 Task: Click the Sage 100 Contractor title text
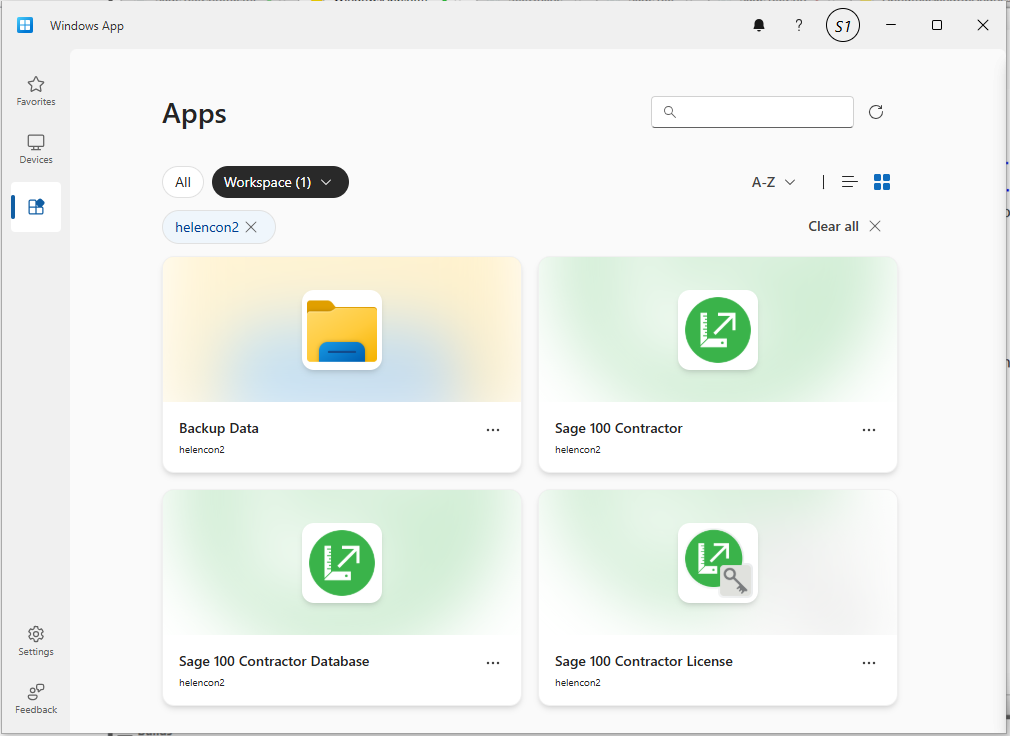point(618,428)
